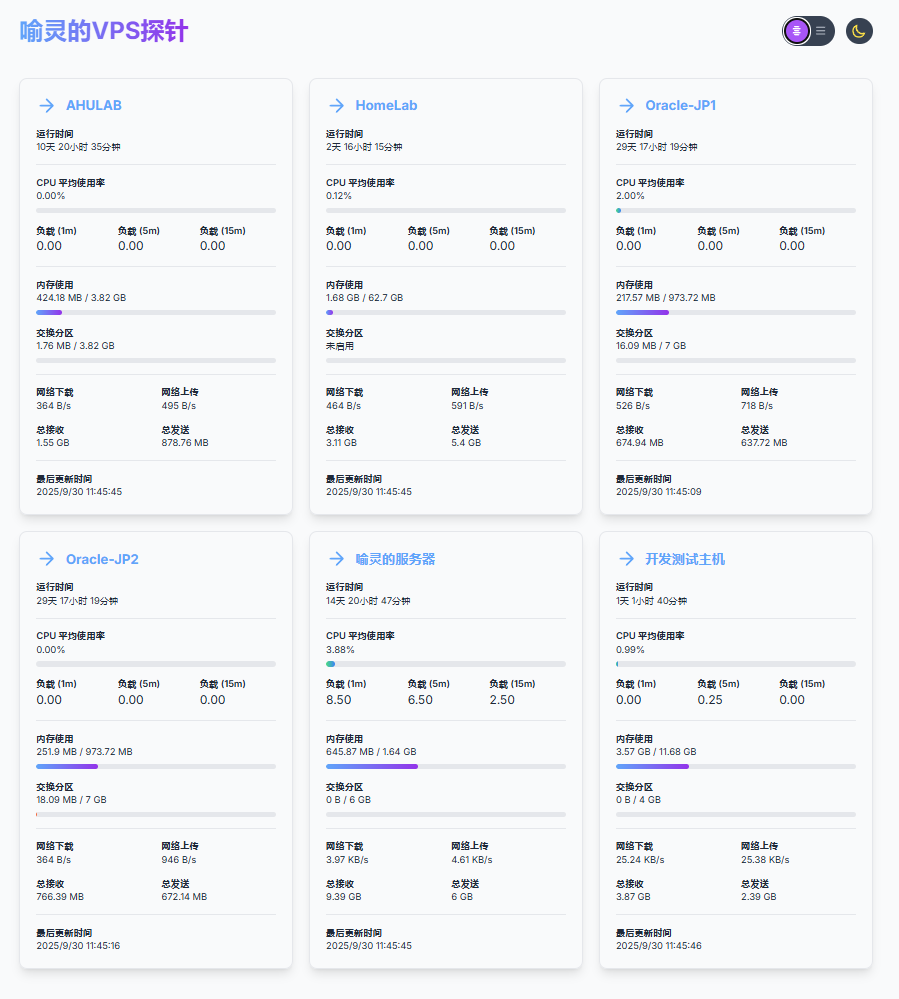Click the arrow icon beside 喻灵的服务器

336,559
